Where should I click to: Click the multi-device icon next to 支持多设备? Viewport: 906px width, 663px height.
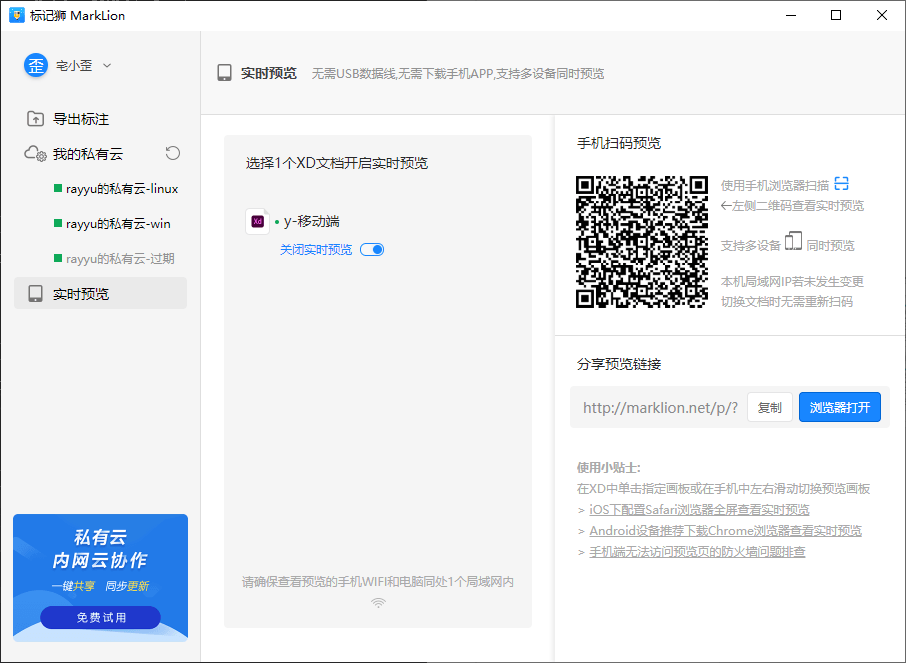(x=793, y=243)
